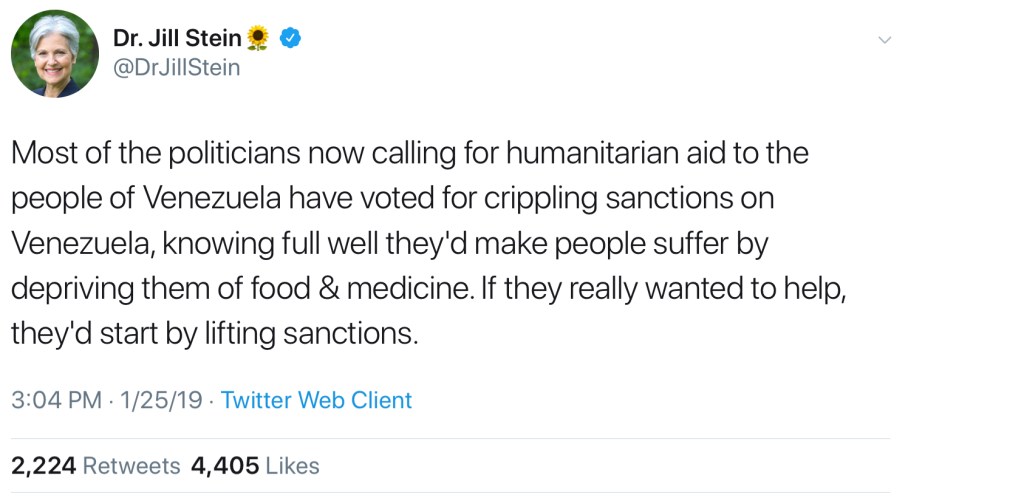The width and height of the screenshot is (1024, 498).
Task: Click the blue verified badge
Action: tap(290, 39)
